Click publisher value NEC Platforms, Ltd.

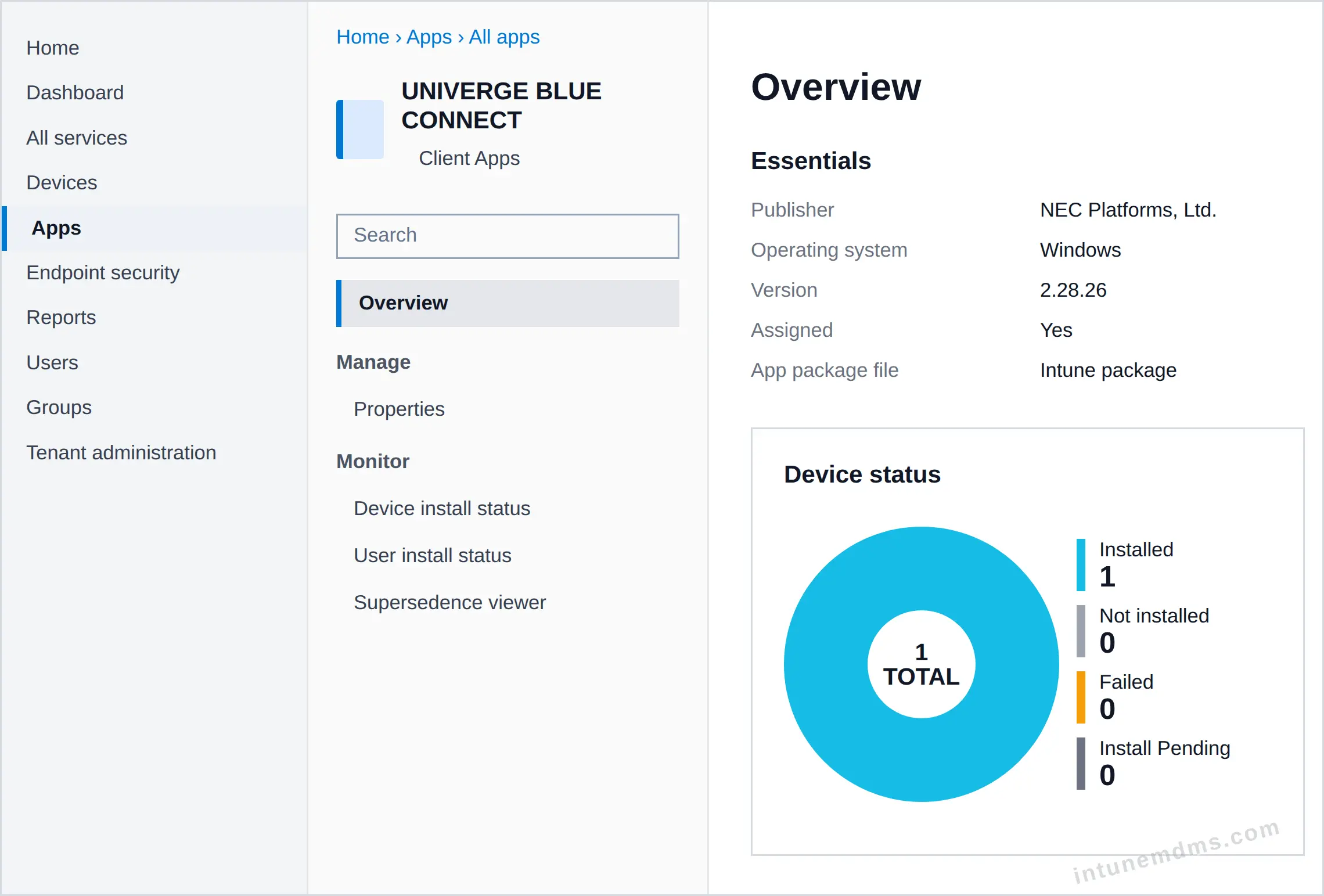(1128, 210)
